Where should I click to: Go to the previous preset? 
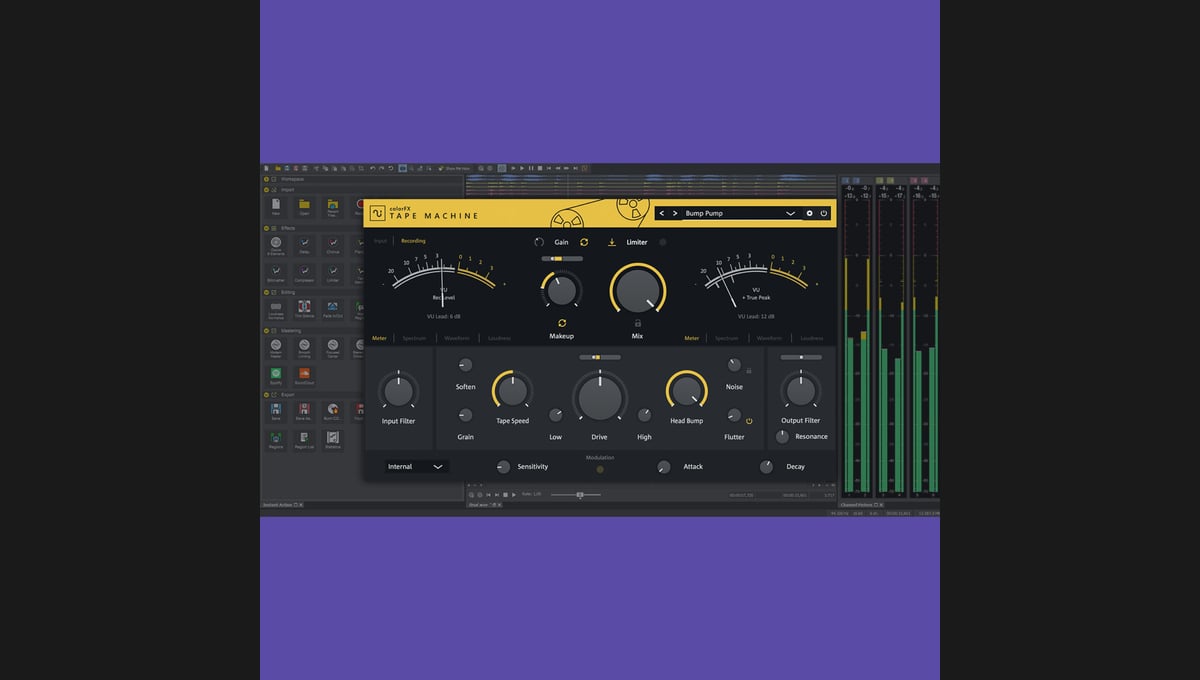662,213
